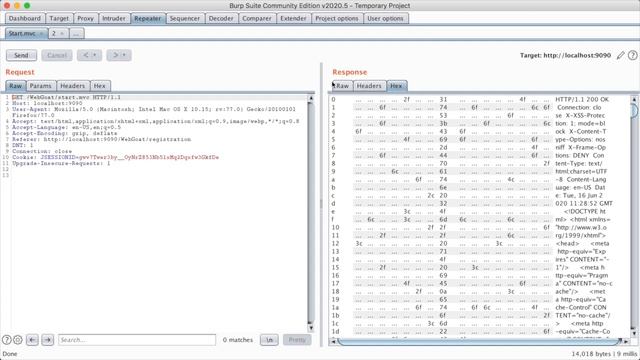This screenshot has height=360, width=640.
Task: Click the Upgrade-Insecure-Requests line
Action: [x=61, y=163]
